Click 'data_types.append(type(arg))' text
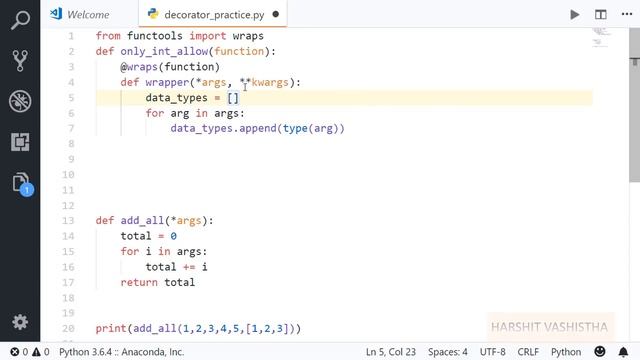Image resolution: width=640 pixels, height=360 pixels. 258,129
